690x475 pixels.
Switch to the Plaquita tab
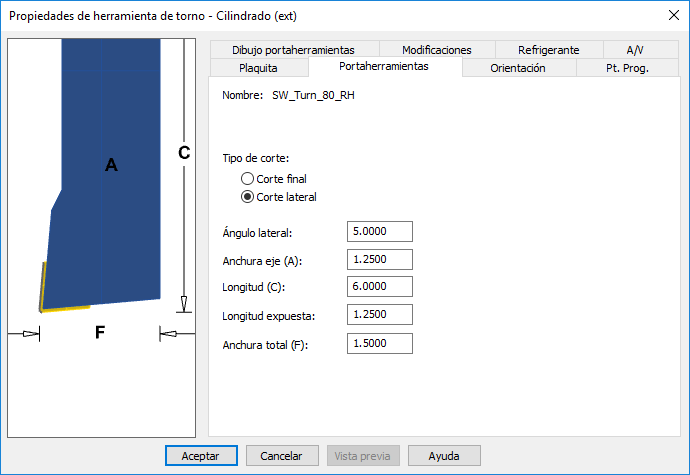pos(258,68)
